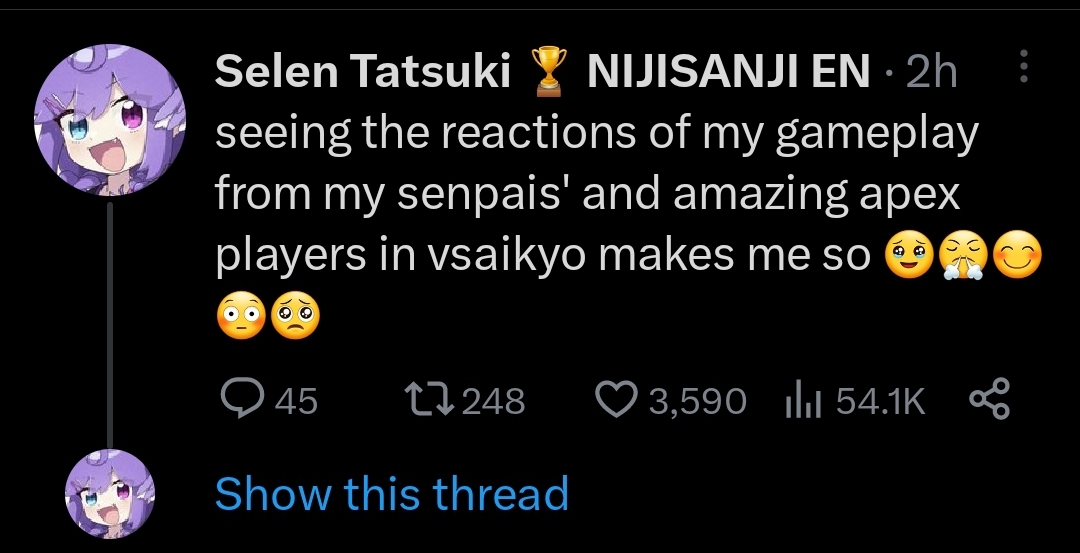
Task: Click the reply speech bubble icon
Action: [242, 401]
